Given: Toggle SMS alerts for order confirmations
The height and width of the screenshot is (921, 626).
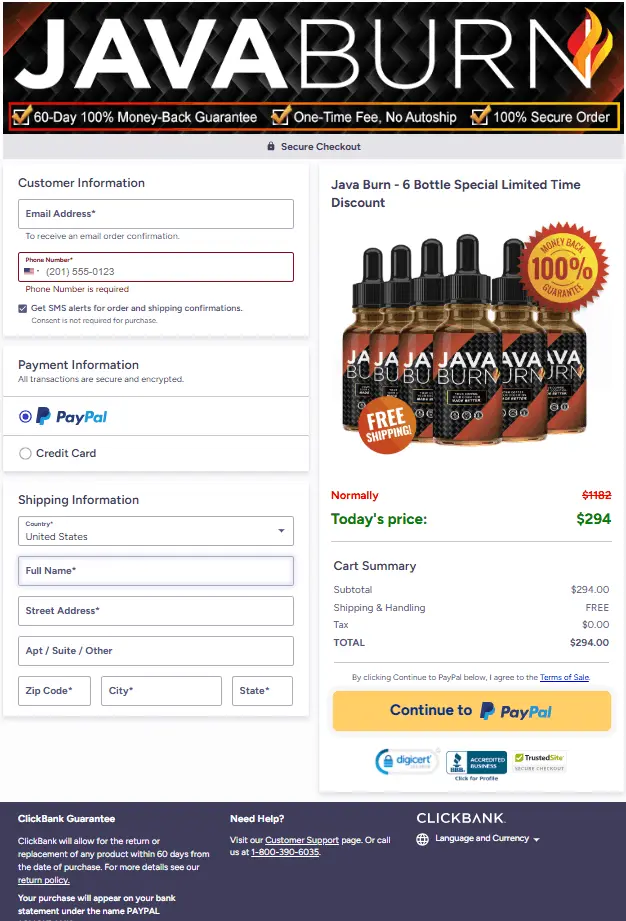Looking at the screenshot, I should (22, 308).
